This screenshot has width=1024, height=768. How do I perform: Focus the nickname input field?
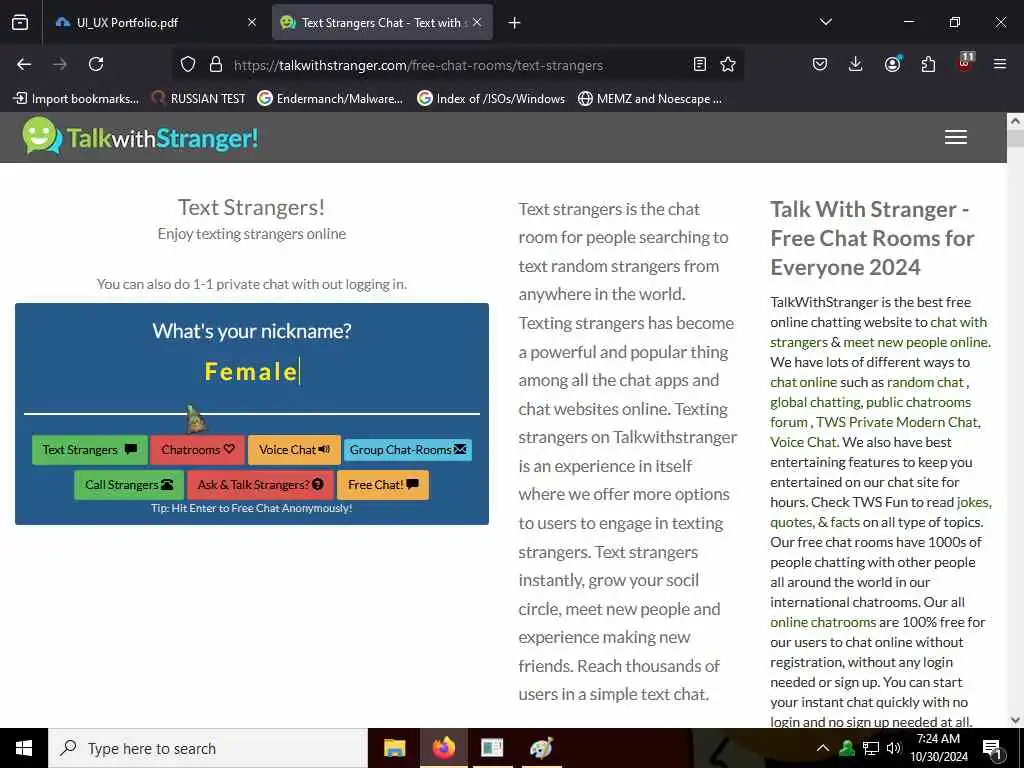[x=252, y=372]
